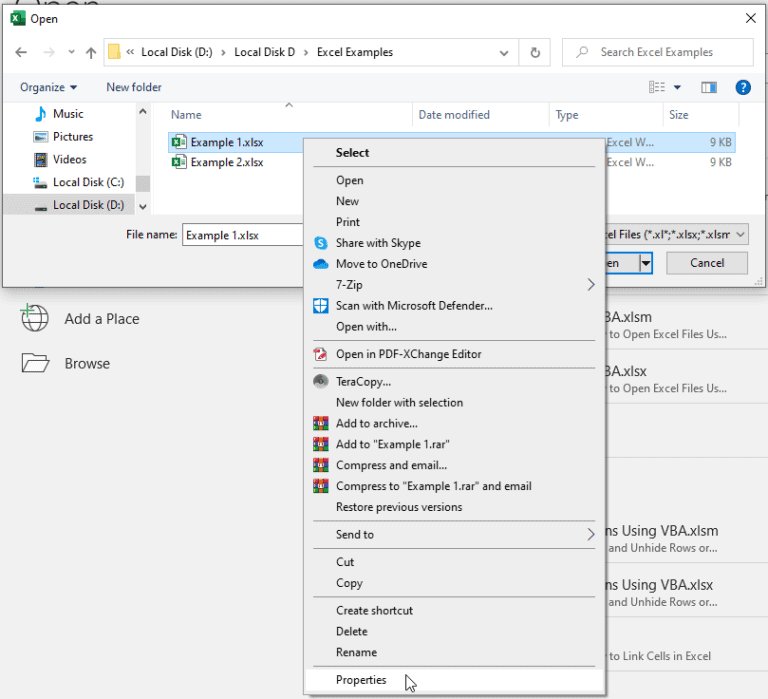Create a New folder

[134, 87]
